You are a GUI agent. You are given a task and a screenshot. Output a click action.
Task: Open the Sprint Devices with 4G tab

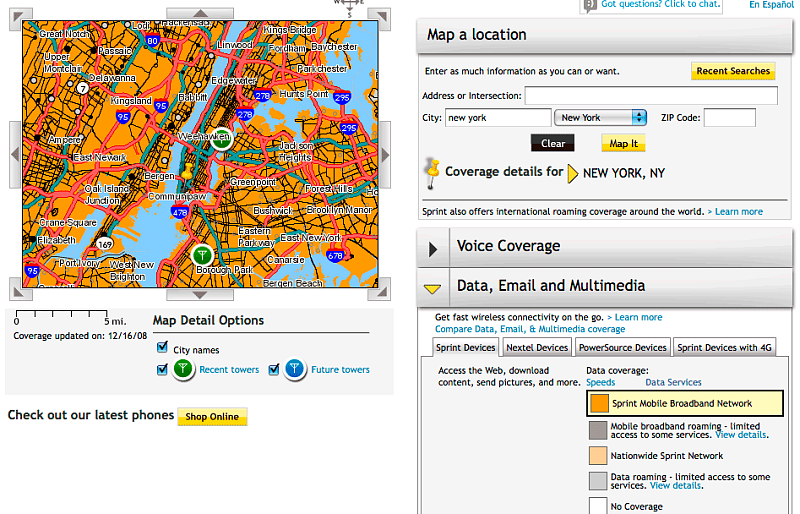(724, 348)
